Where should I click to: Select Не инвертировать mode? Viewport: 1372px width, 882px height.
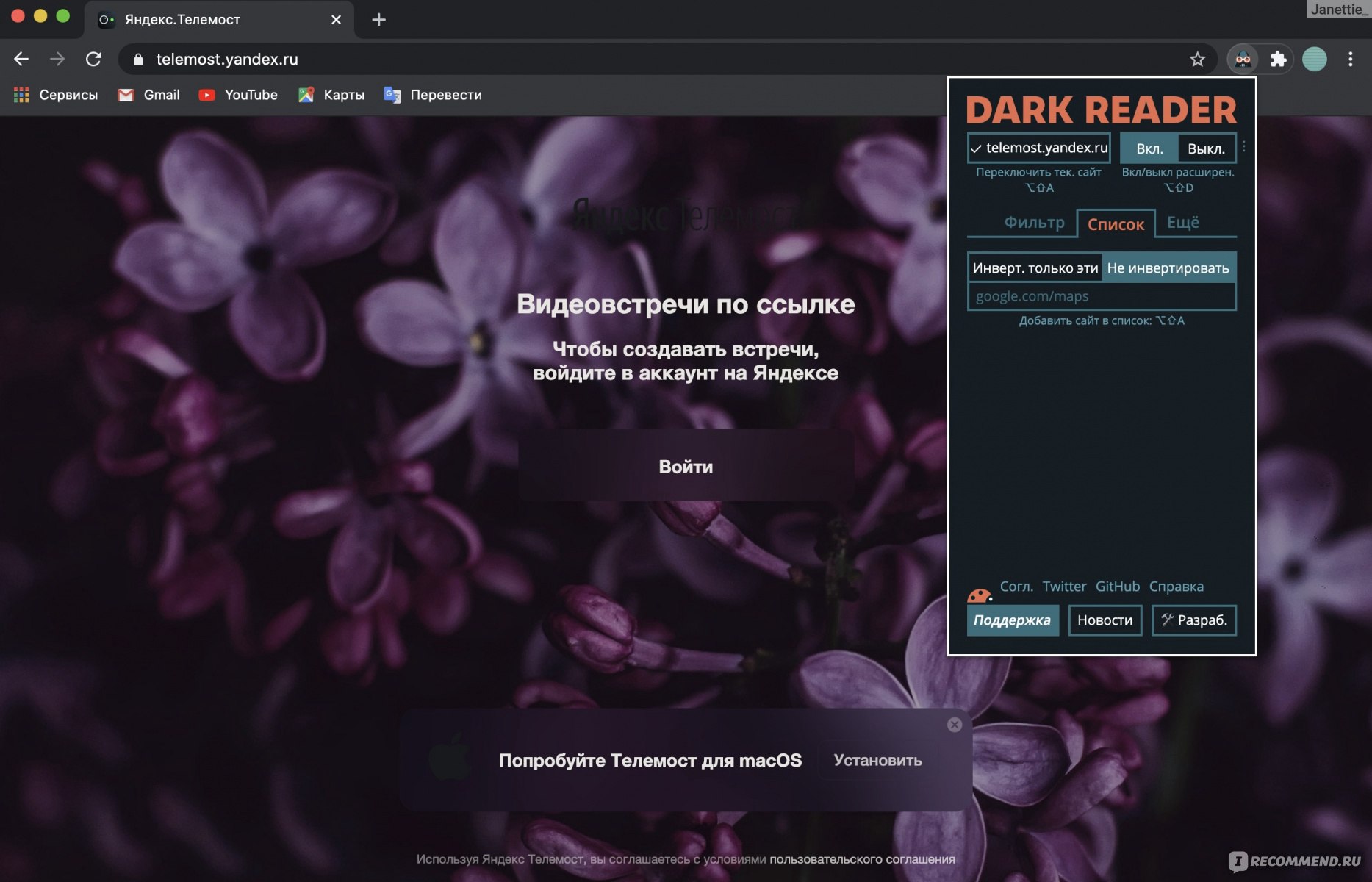point(1168,268)
